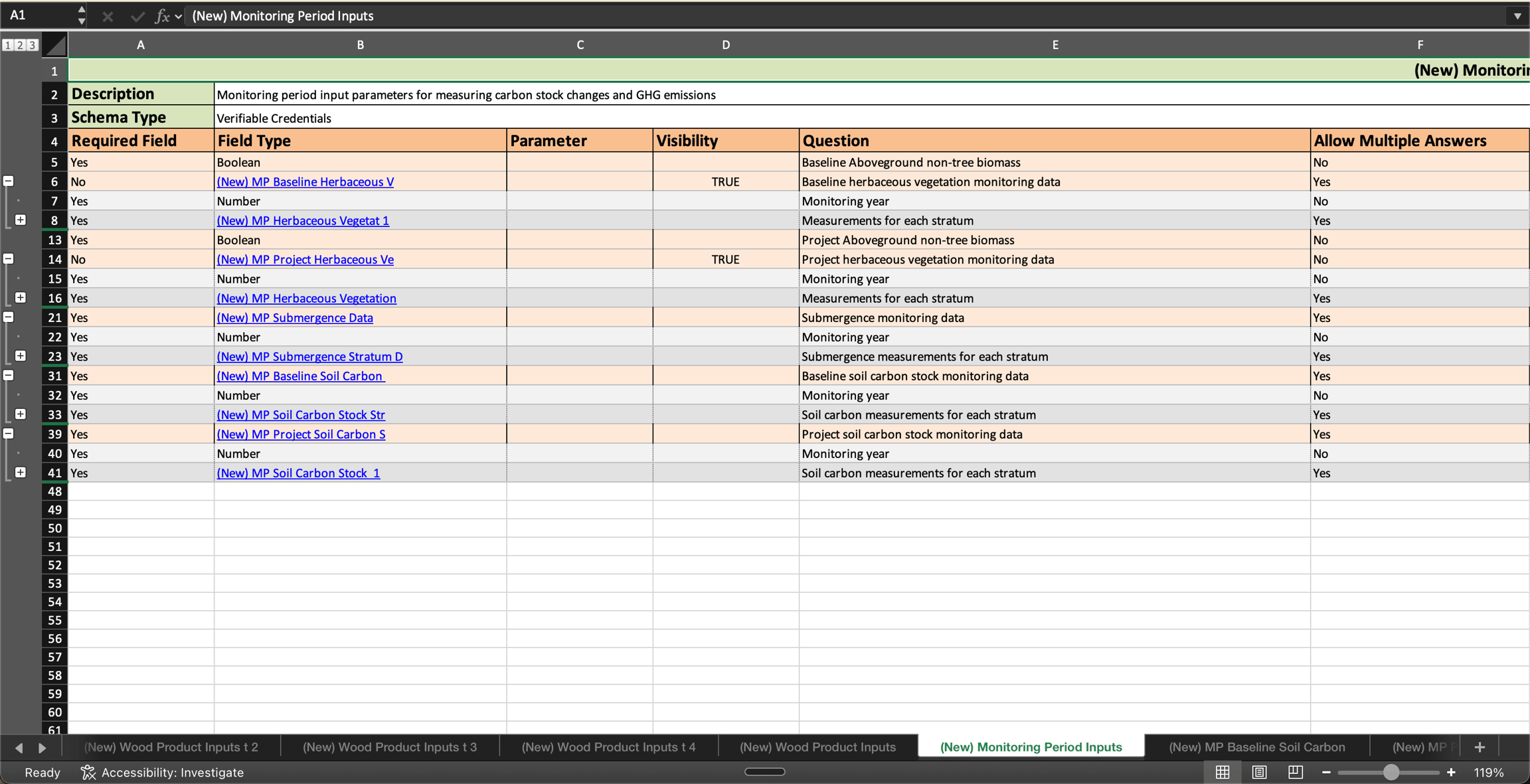Screen dimensions: 1530x784
Task: Switch to Page Layout view icon
Action: coord(1259,772)
